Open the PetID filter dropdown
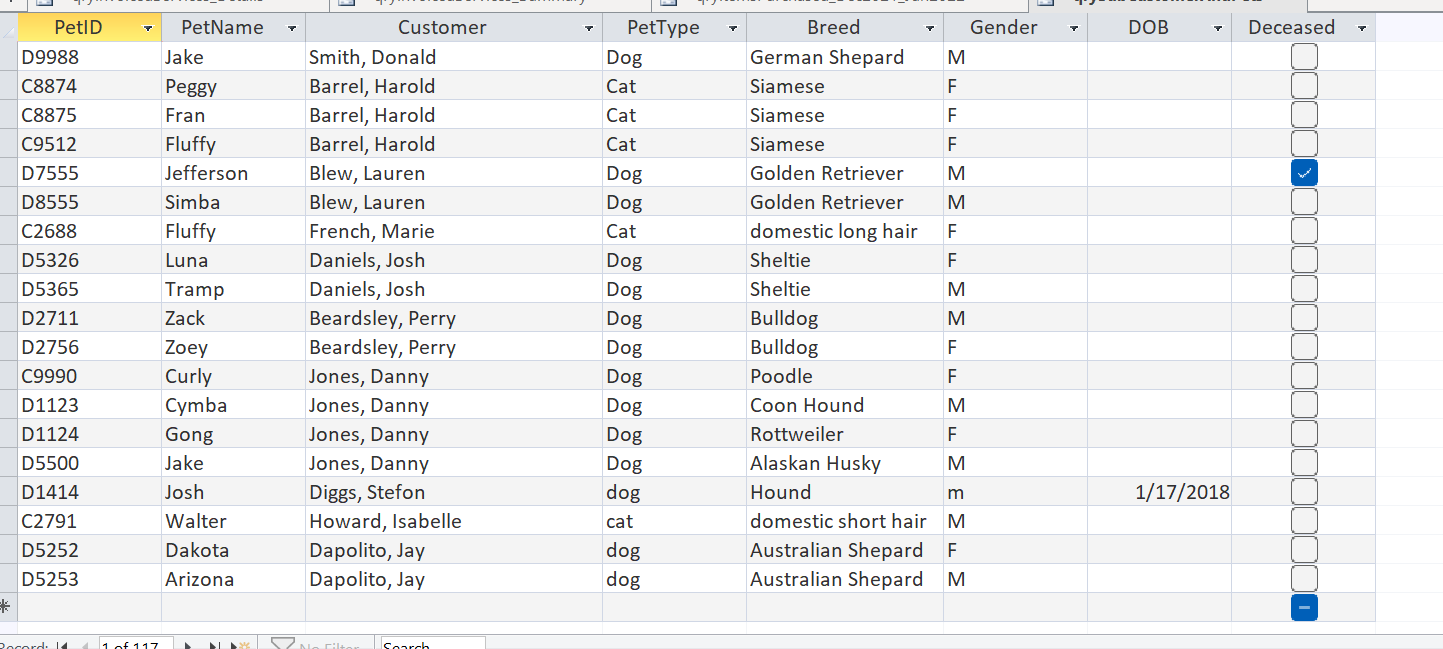The height and width of the screenshot is (649, 1443). [147, 27]
